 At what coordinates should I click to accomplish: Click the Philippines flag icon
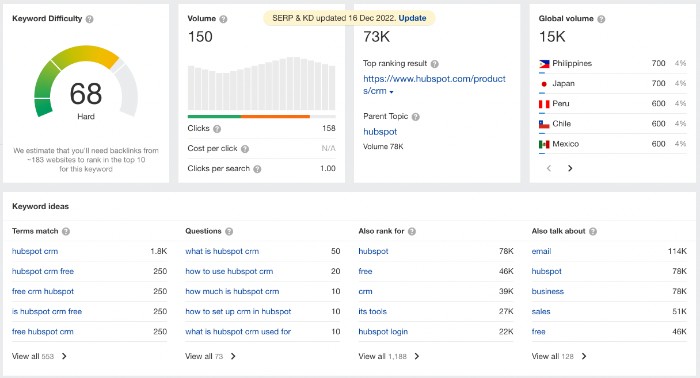click(544, 64)
